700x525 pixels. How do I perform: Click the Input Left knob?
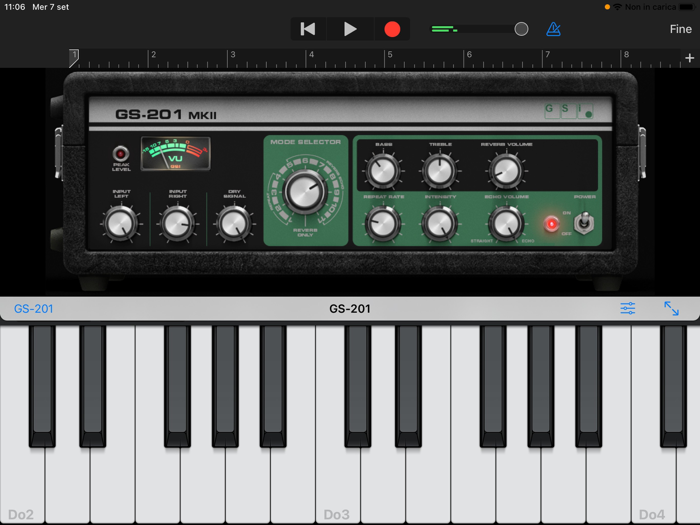pyautogui.click(x=121, y=223)
